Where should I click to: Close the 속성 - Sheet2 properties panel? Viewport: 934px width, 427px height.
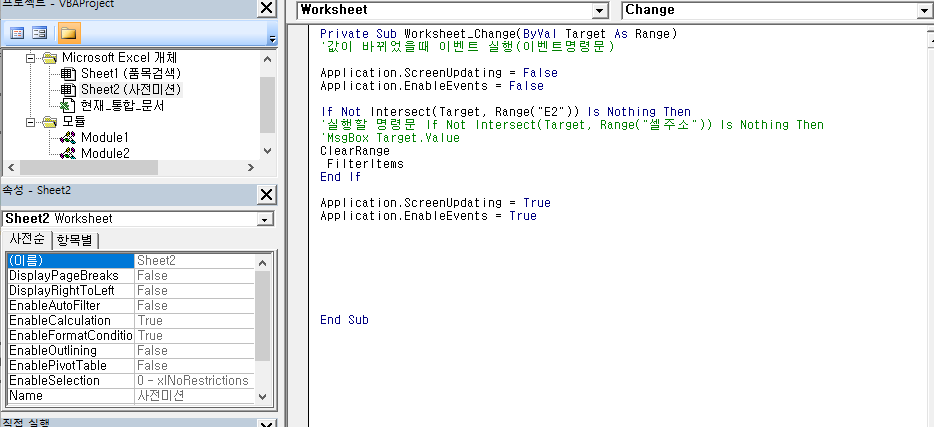[x=266, y=194]
